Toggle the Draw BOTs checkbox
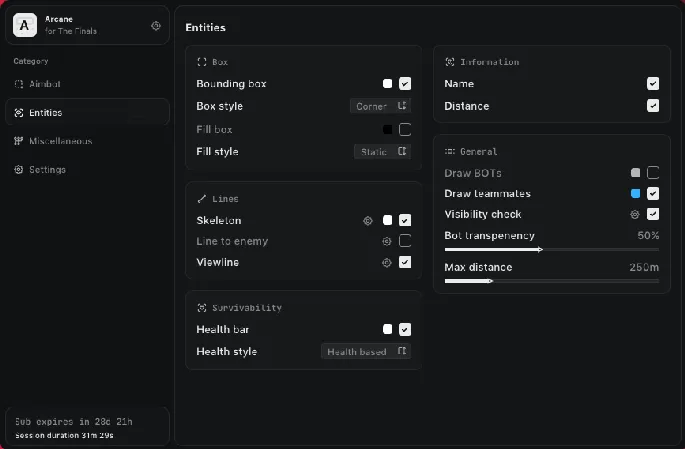685x449 pixels. (x=653, y=173)
